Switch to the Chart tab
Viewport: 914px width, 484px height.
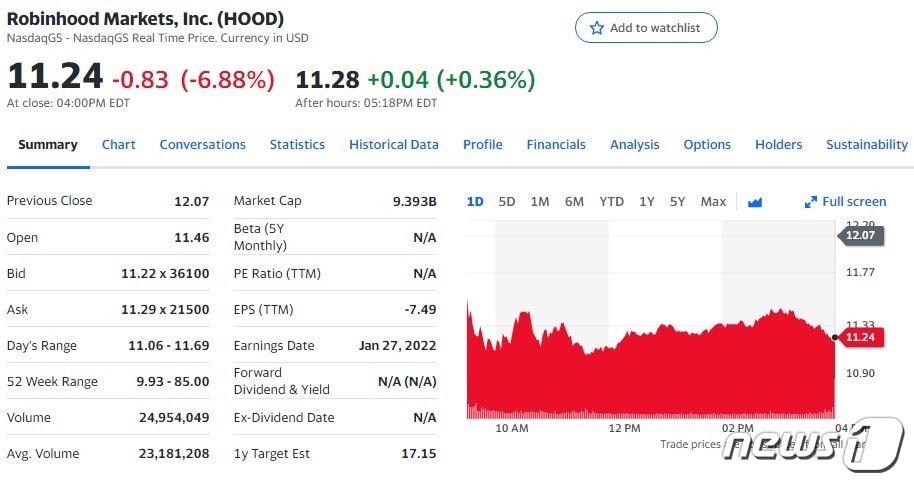coord(118,144)
